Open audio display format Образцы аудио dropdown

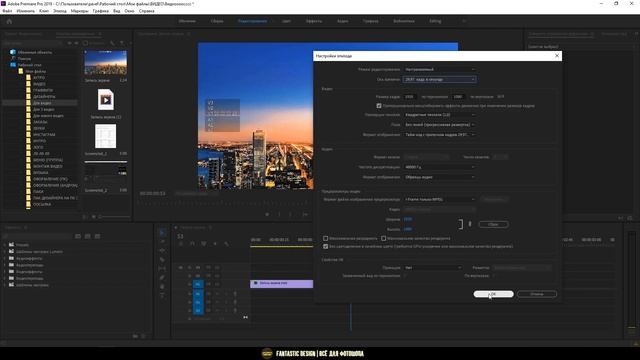tap(440, 177)
